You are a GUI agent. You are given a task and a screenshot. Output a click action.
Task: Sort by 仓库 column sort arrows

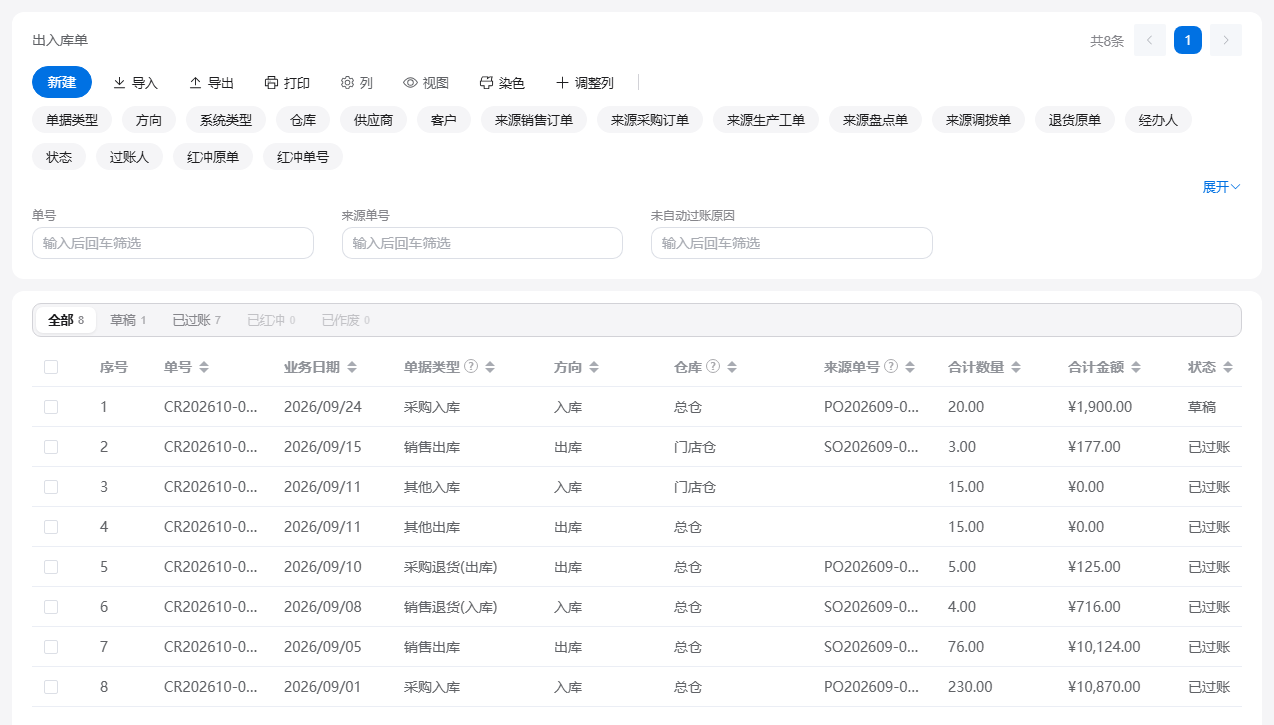(x=732, y=367)
